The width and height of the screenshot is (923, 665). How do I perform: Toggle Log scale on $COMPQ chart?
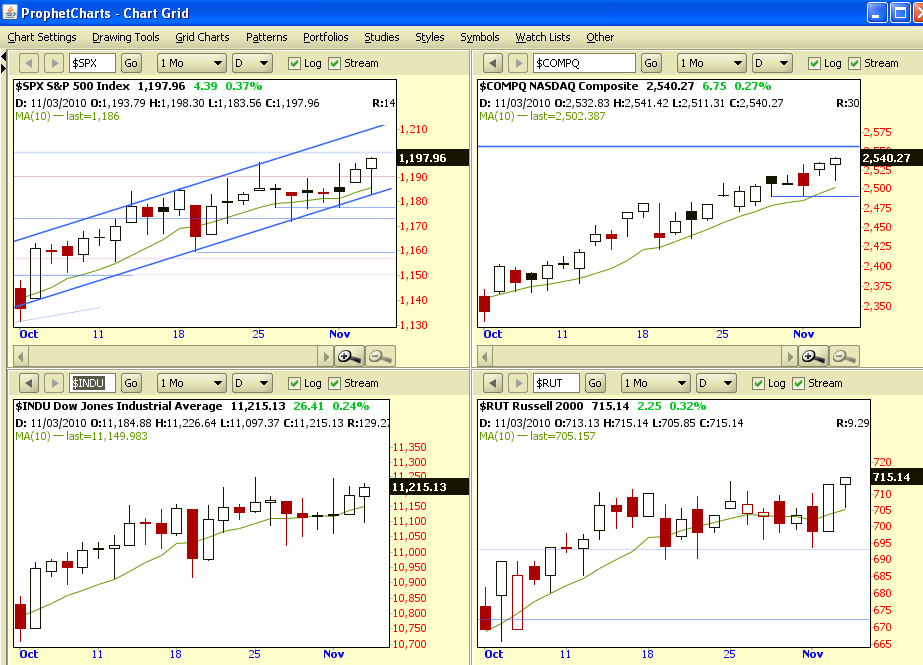(825, 64)
